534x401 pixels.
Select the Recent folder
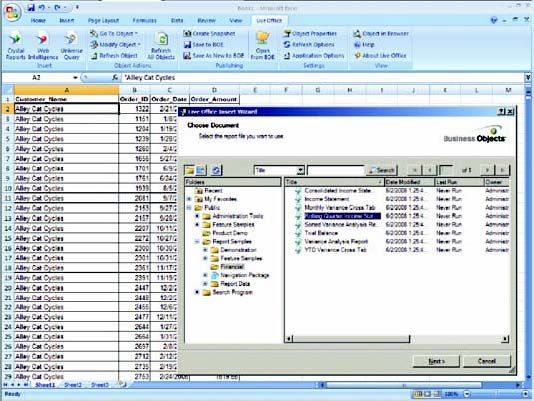pos(213,190)
